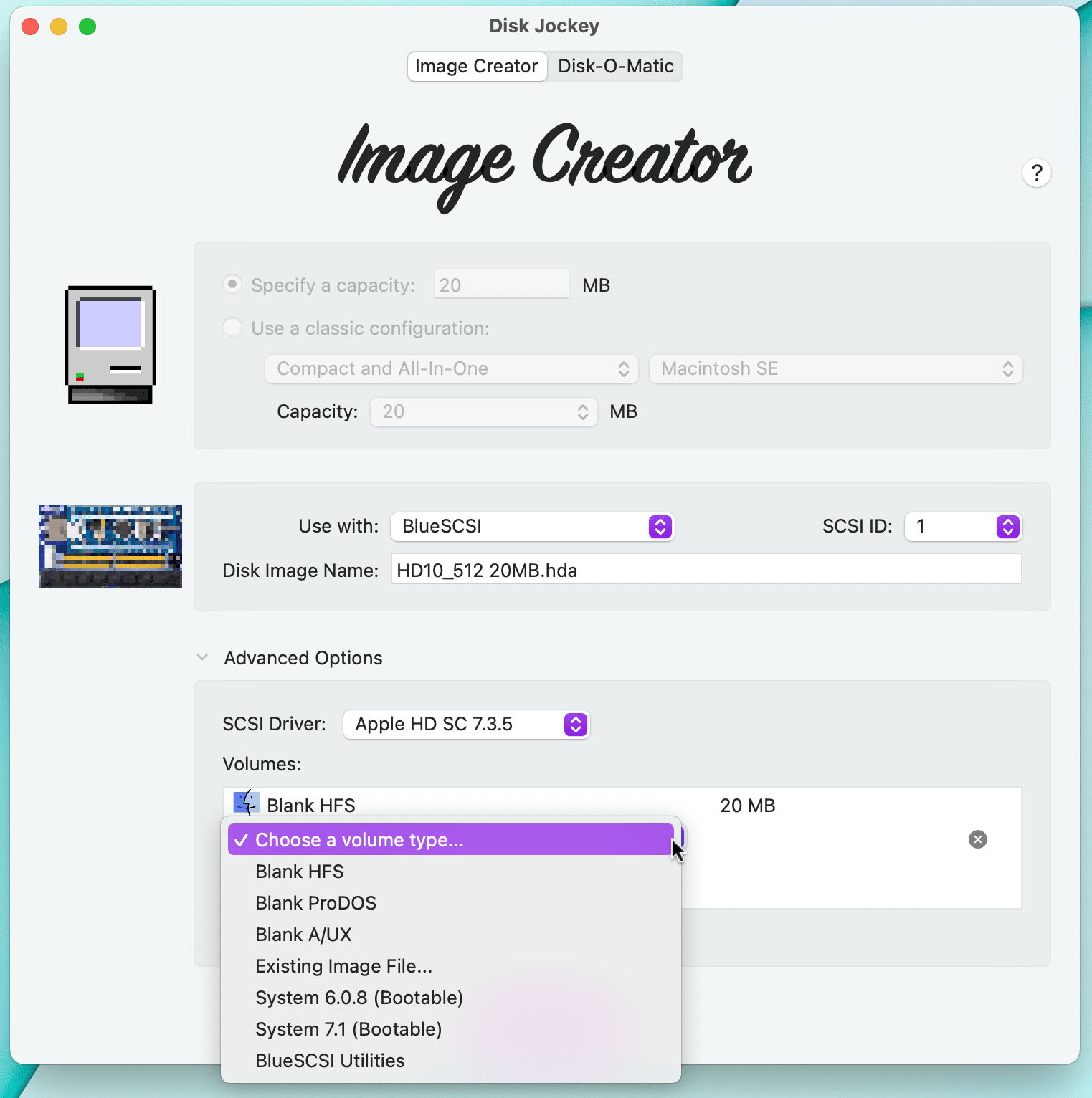
Task: Click the help question mark button
Action: pos(1036,173)
